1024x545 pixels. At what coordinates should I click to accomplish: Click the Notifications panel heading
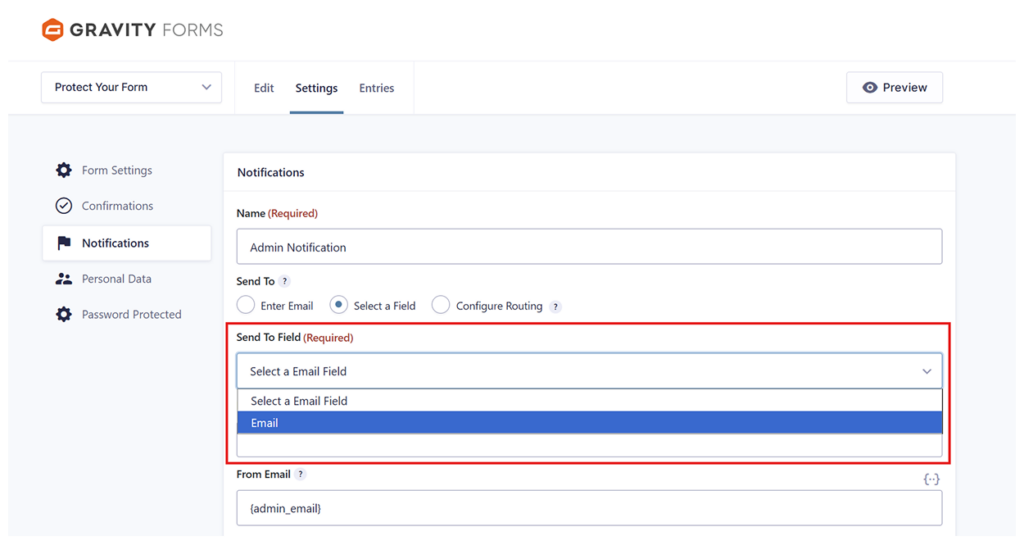pyautogui.click(x=270, y=173)
